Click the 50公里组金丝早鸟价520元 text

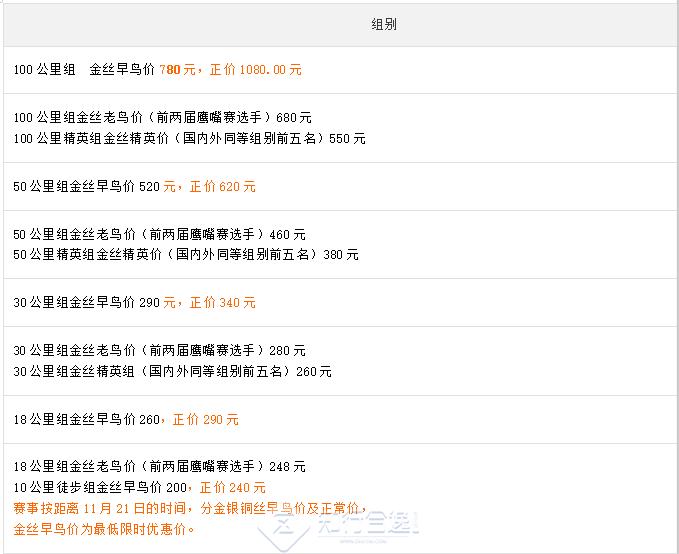click(x=95, y=187)
